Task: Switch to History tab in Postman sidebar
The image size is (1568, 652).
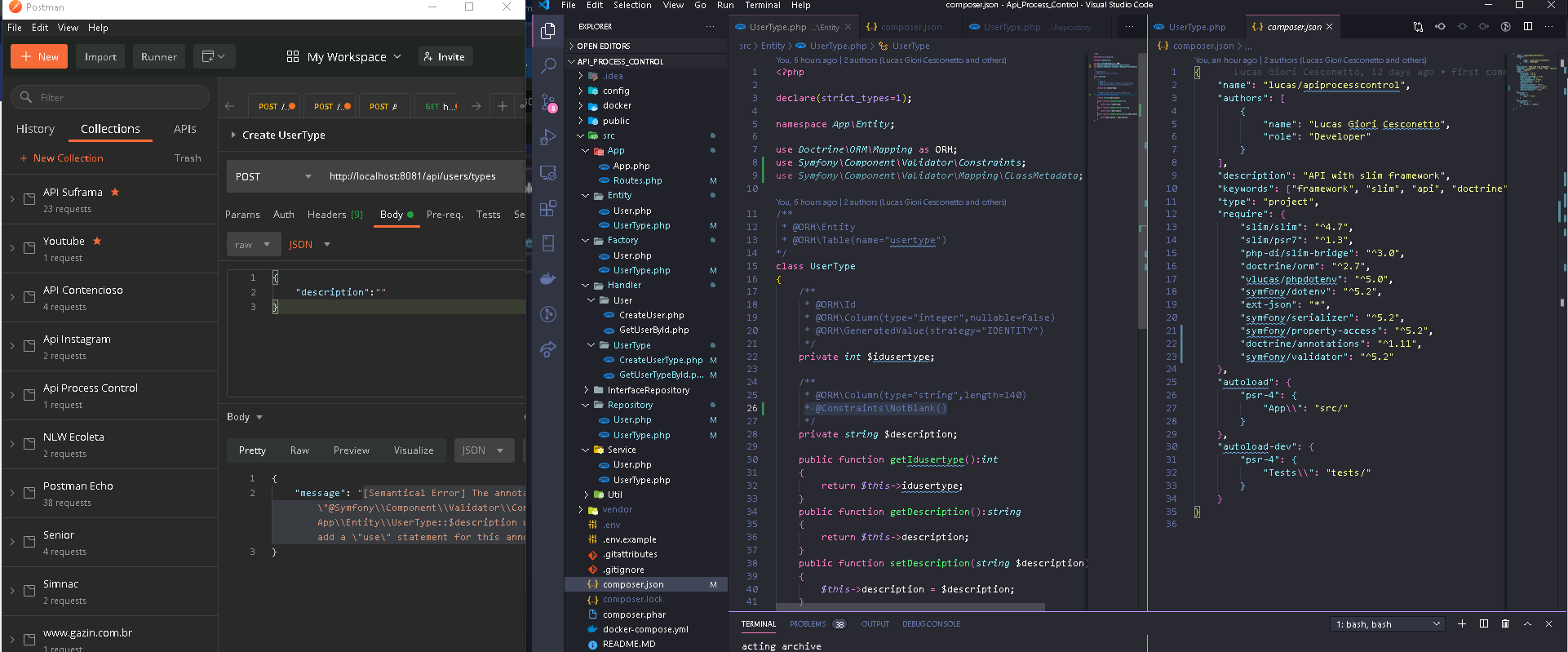Action: coord(35,129)
